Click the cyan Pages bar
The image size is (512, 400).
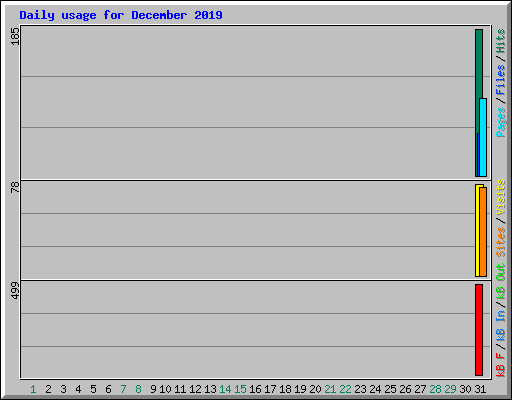click(483, 137)
